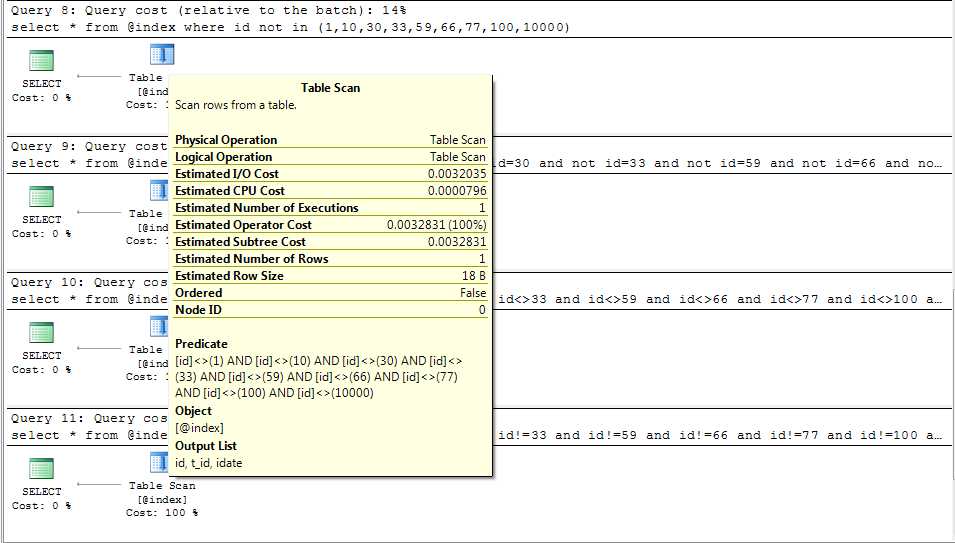Click the 'Node ID' row label
The image size is (955, 543).
[199, 310]
